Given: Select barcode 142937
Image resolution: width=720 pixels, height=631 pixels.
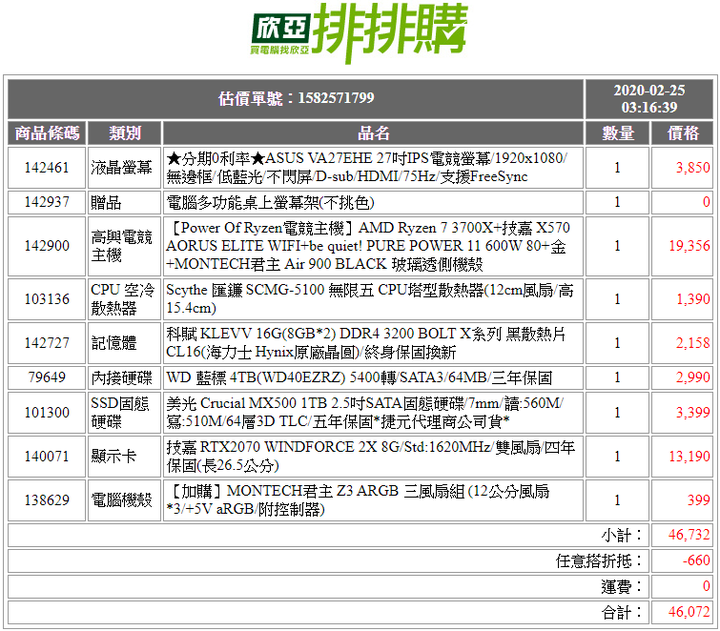Looking at the screenshot, I should click(47, 202).
